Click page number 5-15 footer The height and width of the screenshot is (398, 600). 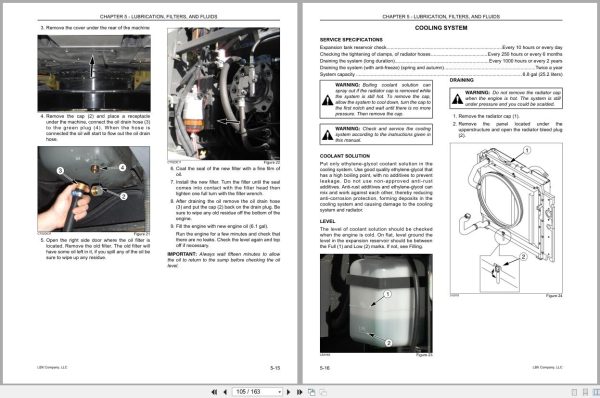point(275,368)
